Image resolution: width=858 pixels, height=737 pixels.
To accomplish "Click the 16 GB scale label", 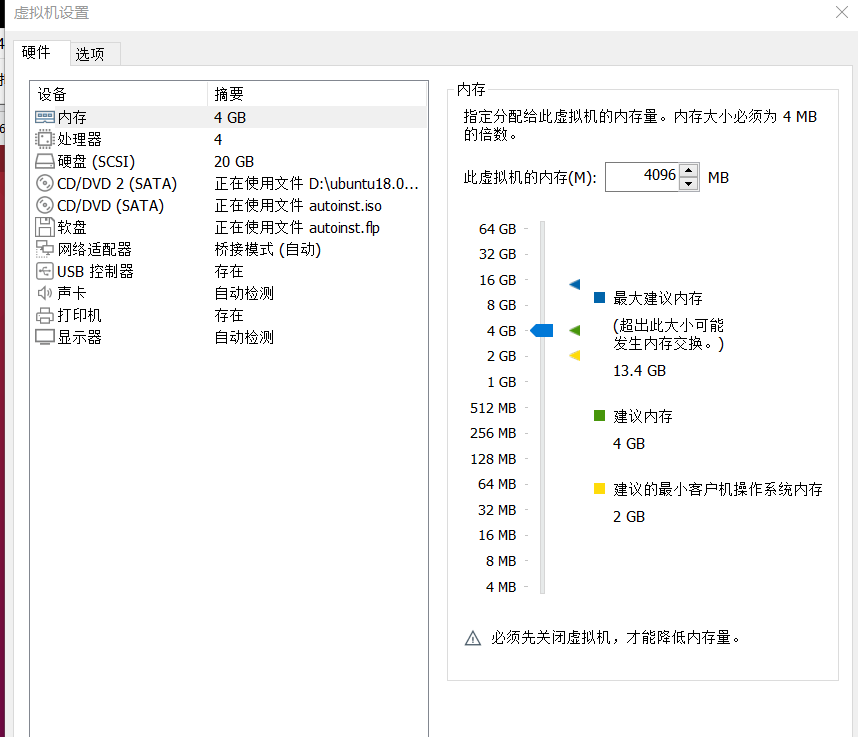I will pyautogui.click(x=497, y=280).
